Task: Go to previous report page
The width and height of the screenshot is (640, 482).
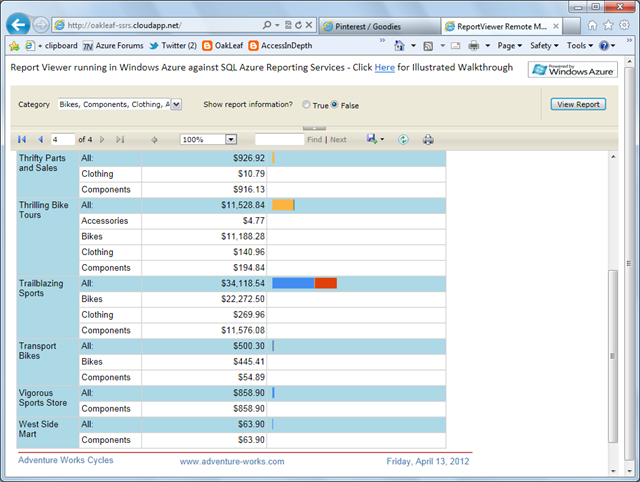Action: (41, 140)
